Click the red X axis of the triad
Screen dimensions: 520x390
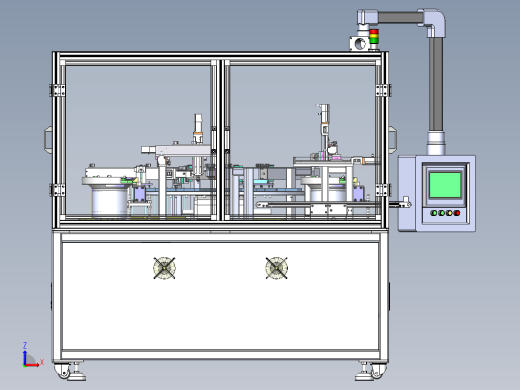(32, 365)
